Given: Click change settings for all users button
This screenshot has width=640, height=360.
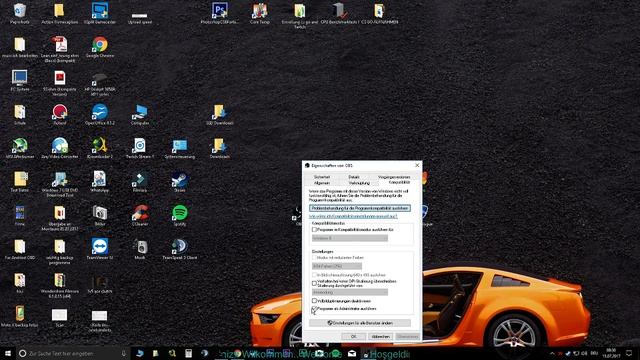Looking at the screenshot, I should click(x=360, y=323).
